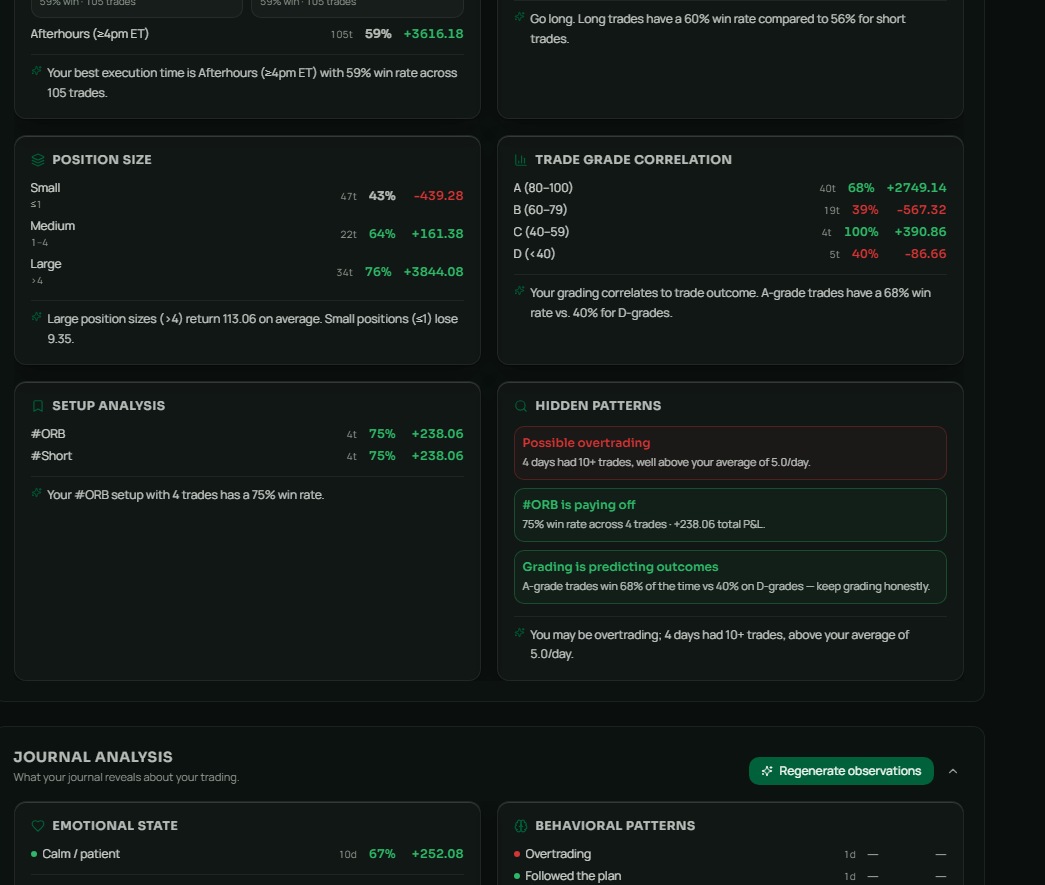This screenshot has width=1045, height=885.
Task: Select the A (80–100) grade row
Action: coord(730,188)
